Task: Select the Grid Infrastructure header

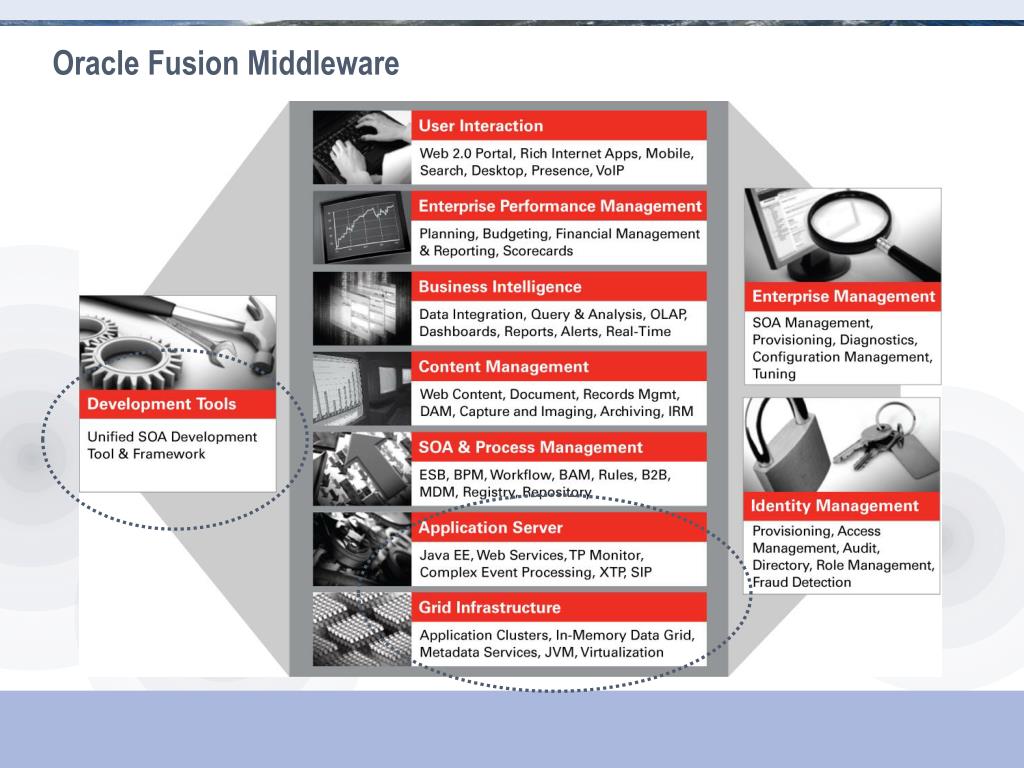Action: (x=559, y=607)
